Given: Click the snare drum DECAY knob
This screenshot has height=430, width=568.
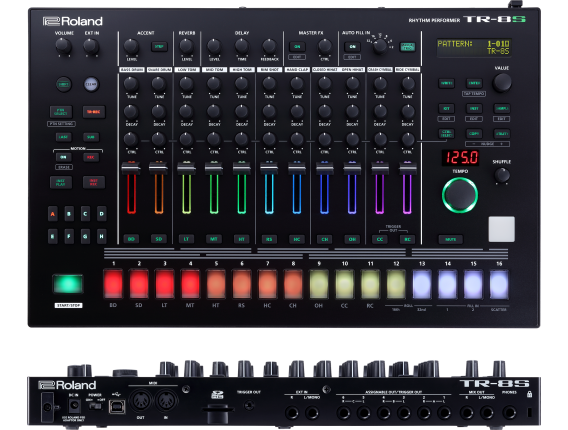Looking at the screenshot, I should point(159,112).
